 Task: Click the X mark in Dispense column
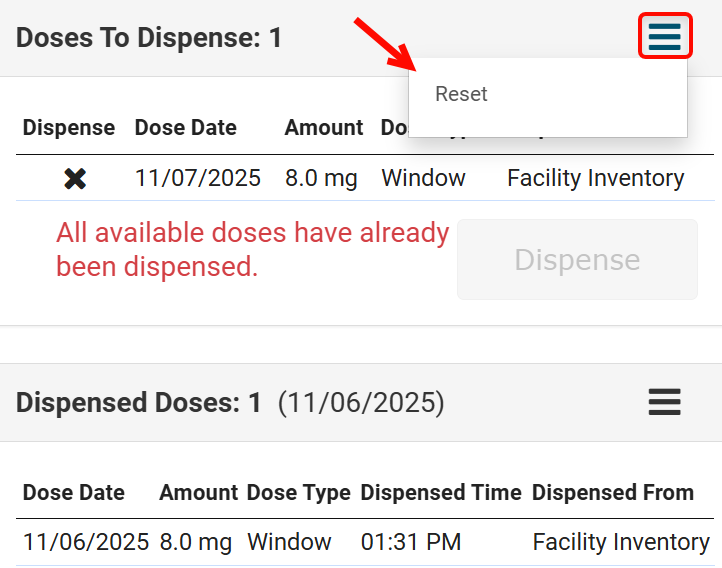coord(75,179)
